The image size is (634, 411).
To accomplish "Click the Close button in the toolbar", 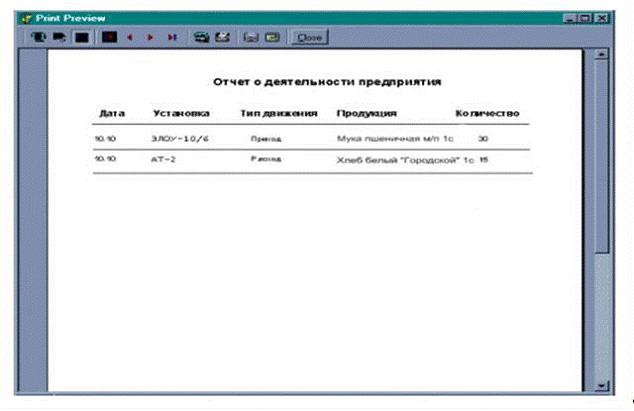I will coord(310,37).
